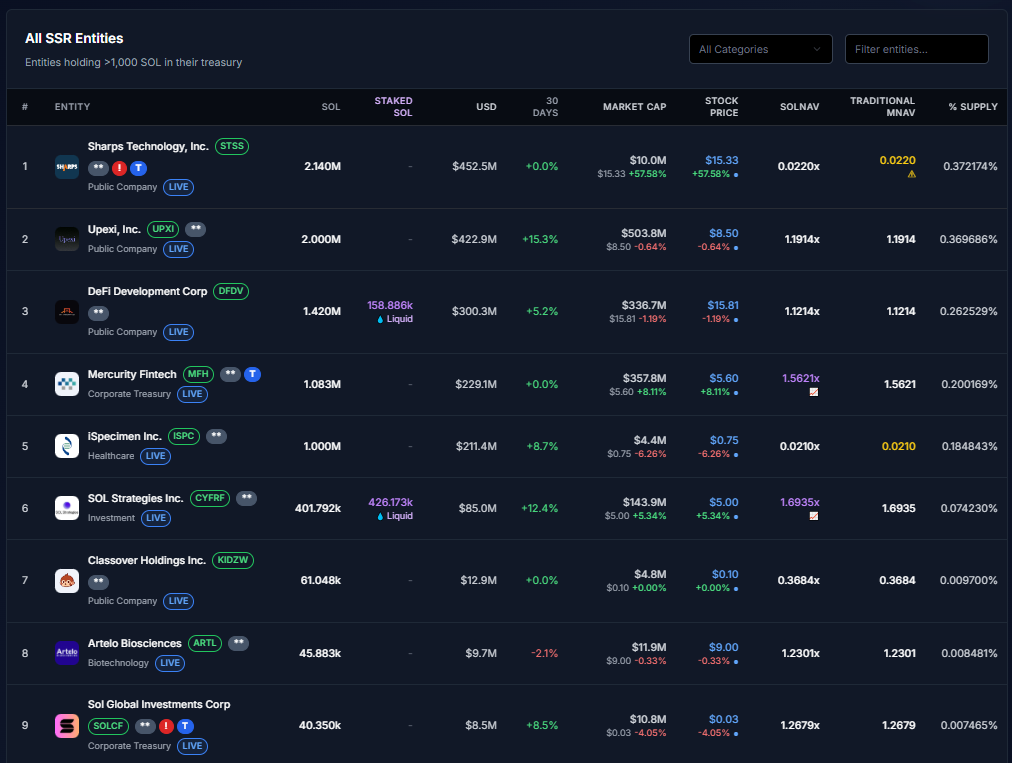Click the iSpecimen Inc. logo
Screen dimensions: 1012x763
pos(67,446)
